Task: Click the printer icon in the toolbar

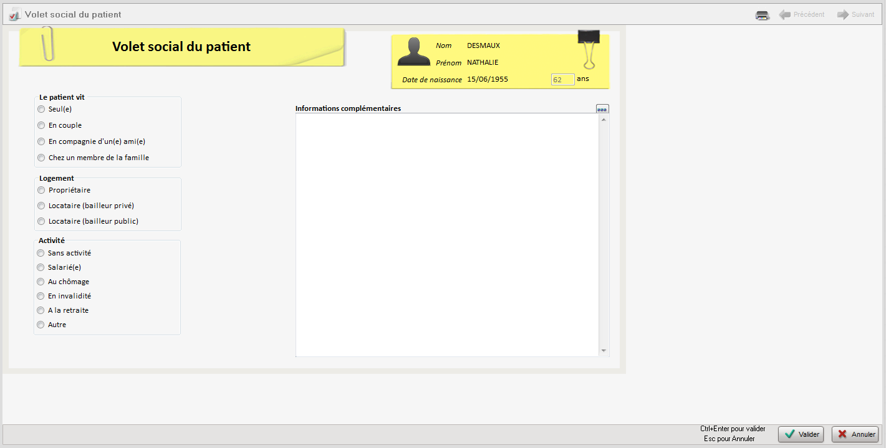Action: (x=762, y=15)
